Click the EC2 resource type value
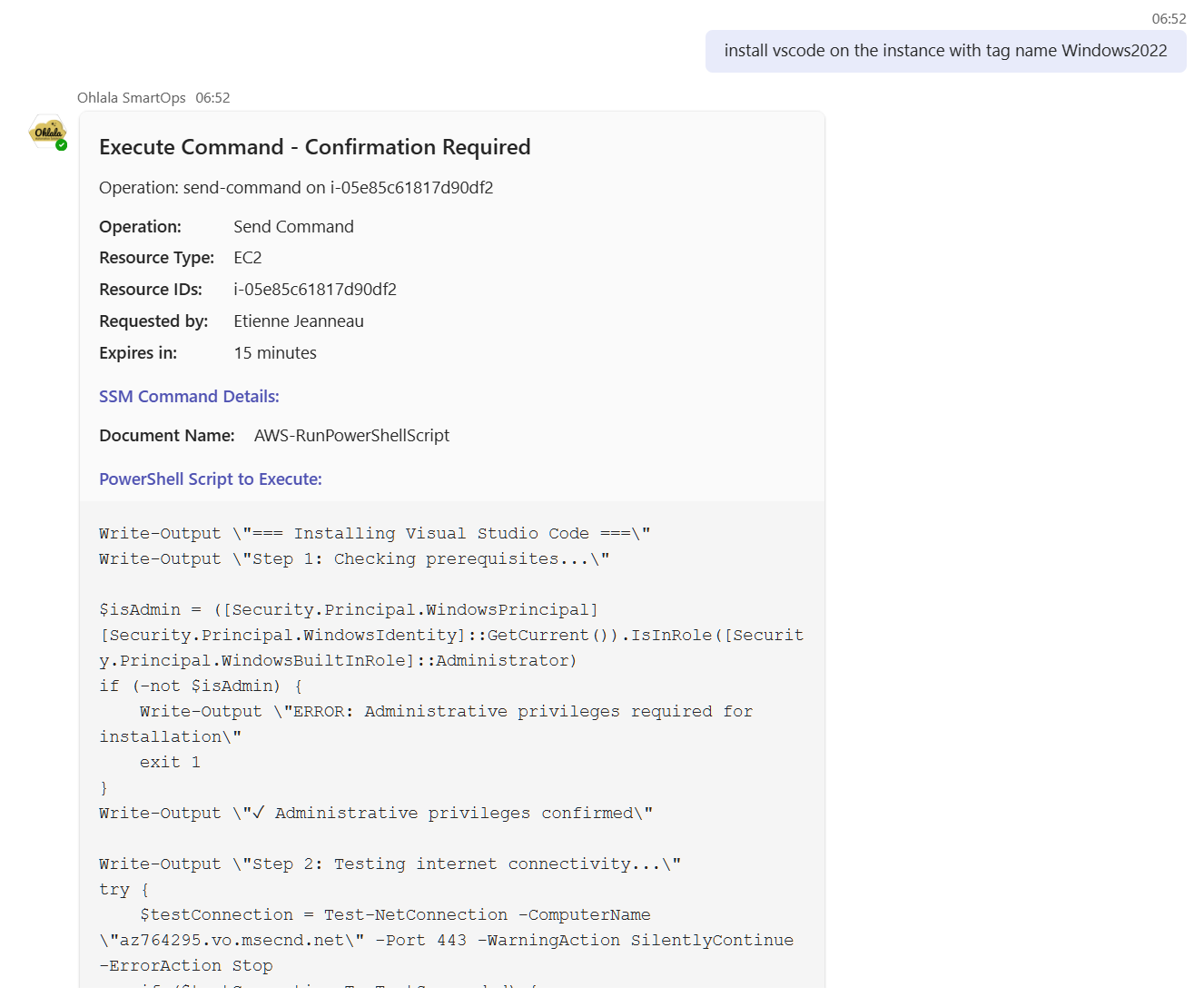1204x997 pixels. (247, 258)
